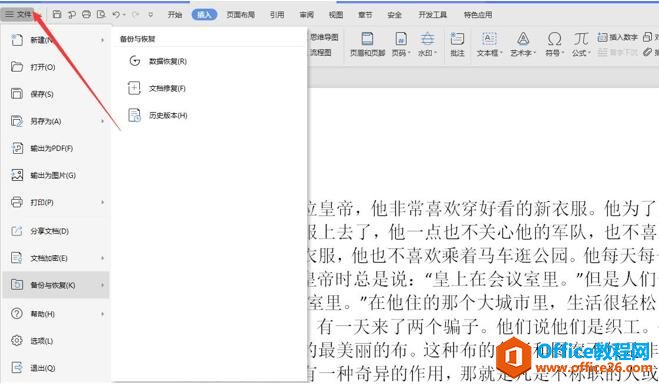
Task: Switch to the 引用 tab
Action: [x=277, y=15]
